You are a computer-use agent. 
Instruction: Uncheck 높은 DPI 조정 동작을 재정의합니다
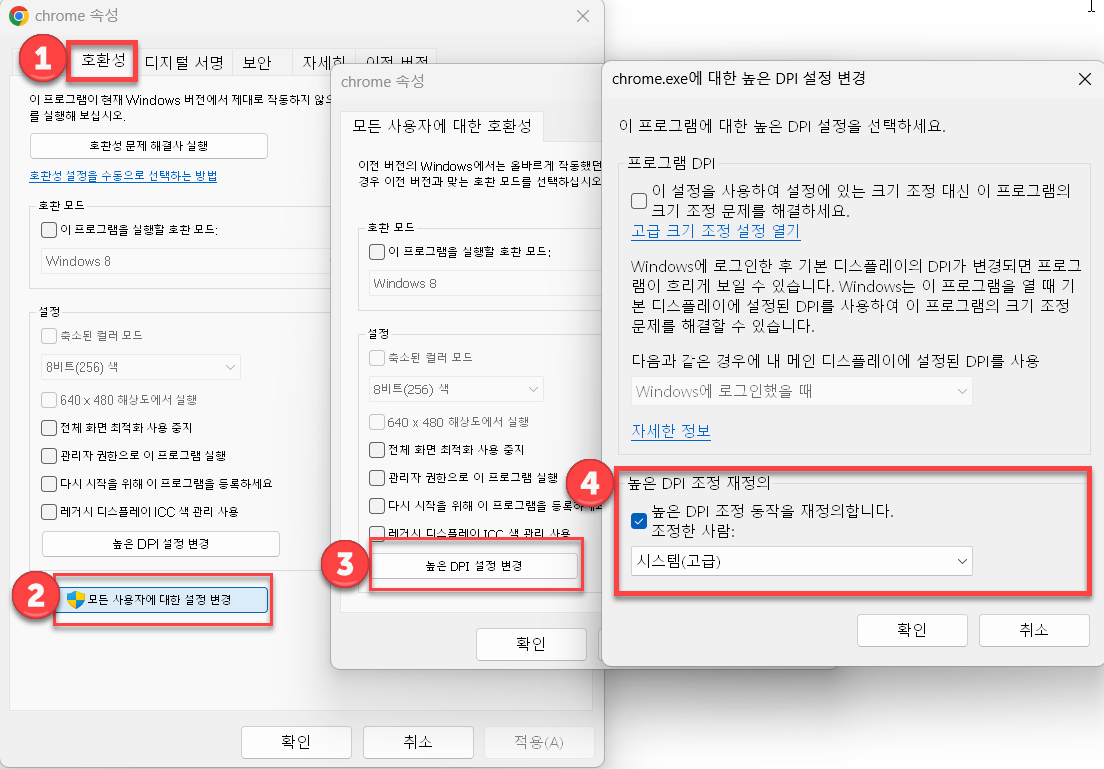tap(639, 520)
